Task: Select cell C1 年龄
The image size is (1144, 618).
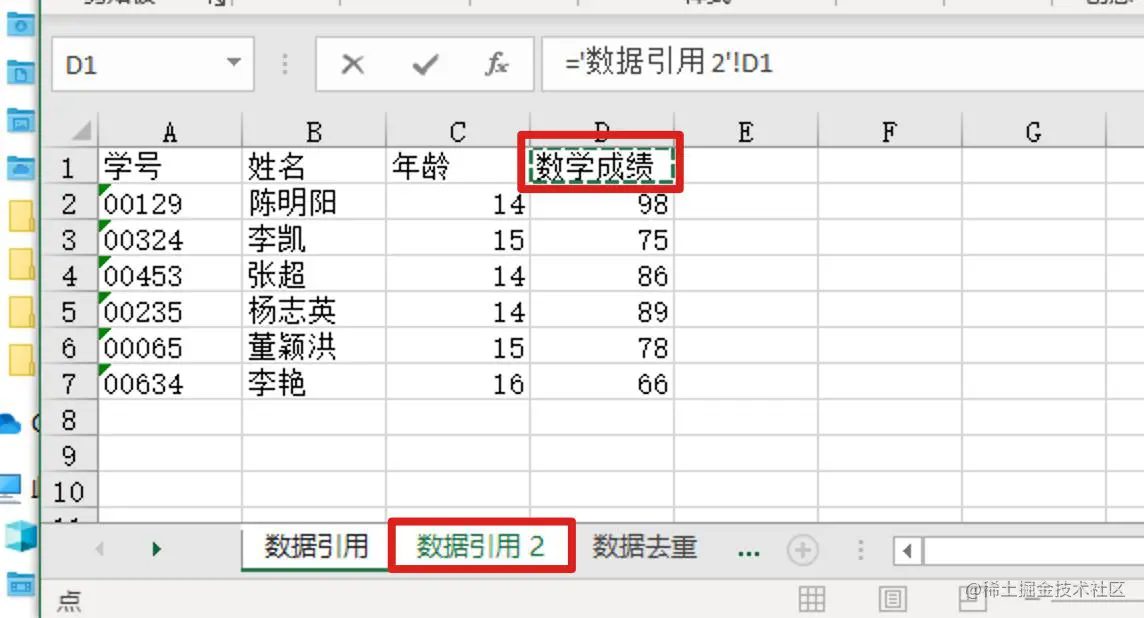Action: tap(457, 167)
